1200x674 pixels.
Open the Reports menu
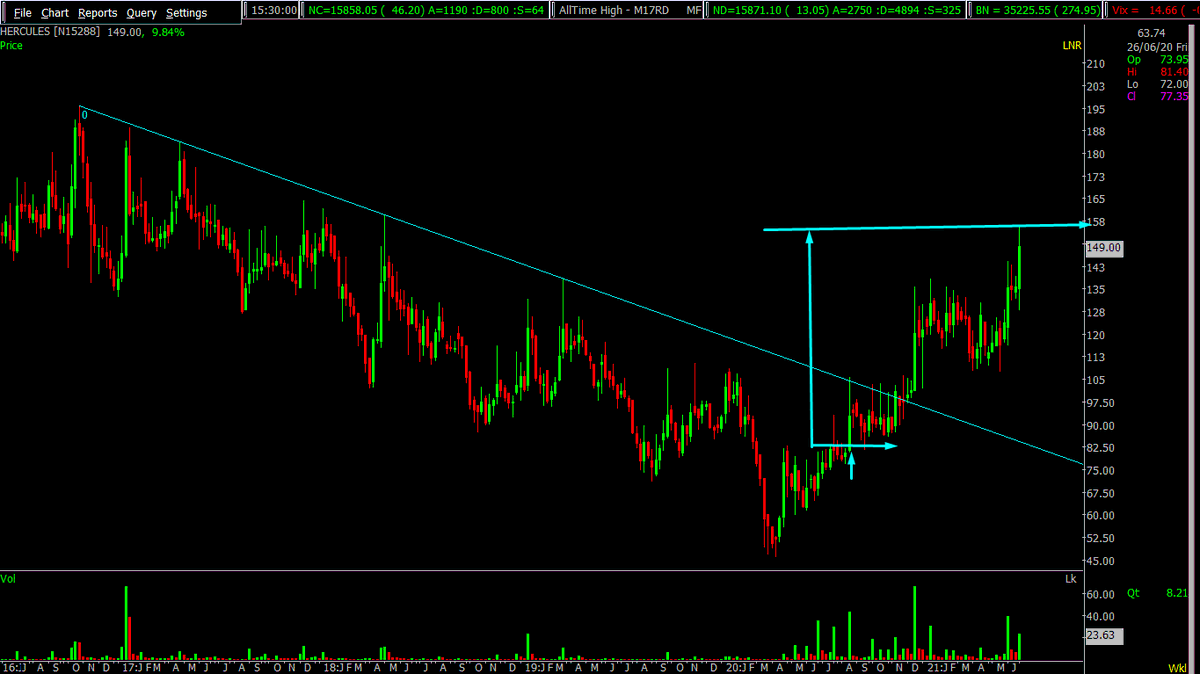point(98,13)
